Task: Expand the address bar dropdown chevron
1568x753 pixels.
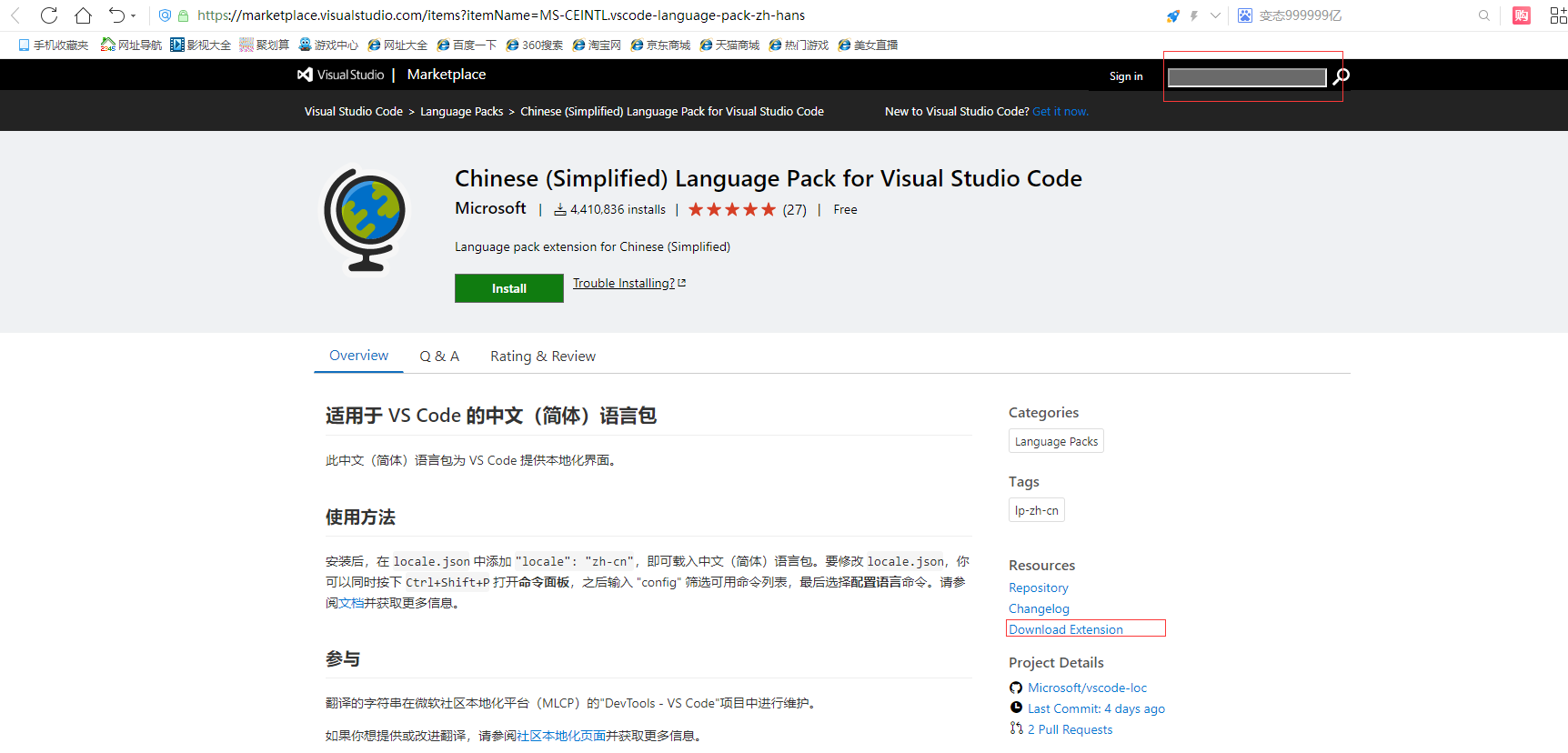Action: [x=1215, y=15]
